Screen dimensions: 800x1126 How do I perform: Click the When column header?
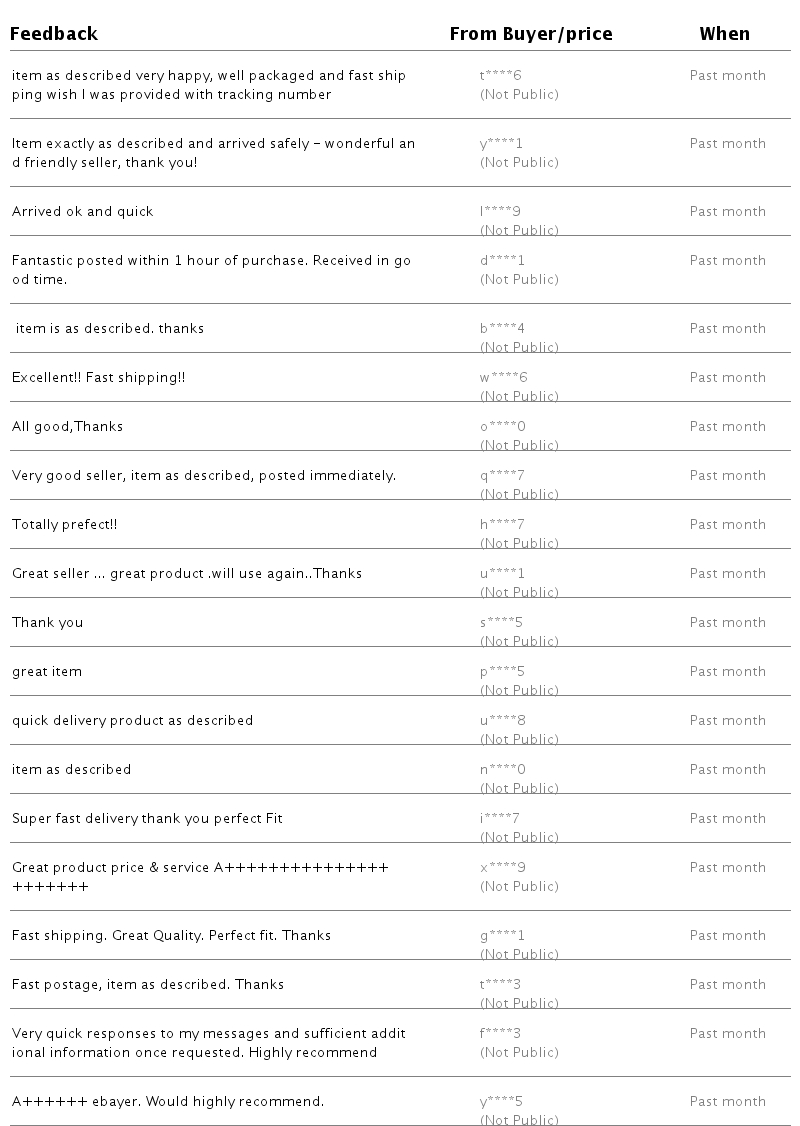[725, 34]
